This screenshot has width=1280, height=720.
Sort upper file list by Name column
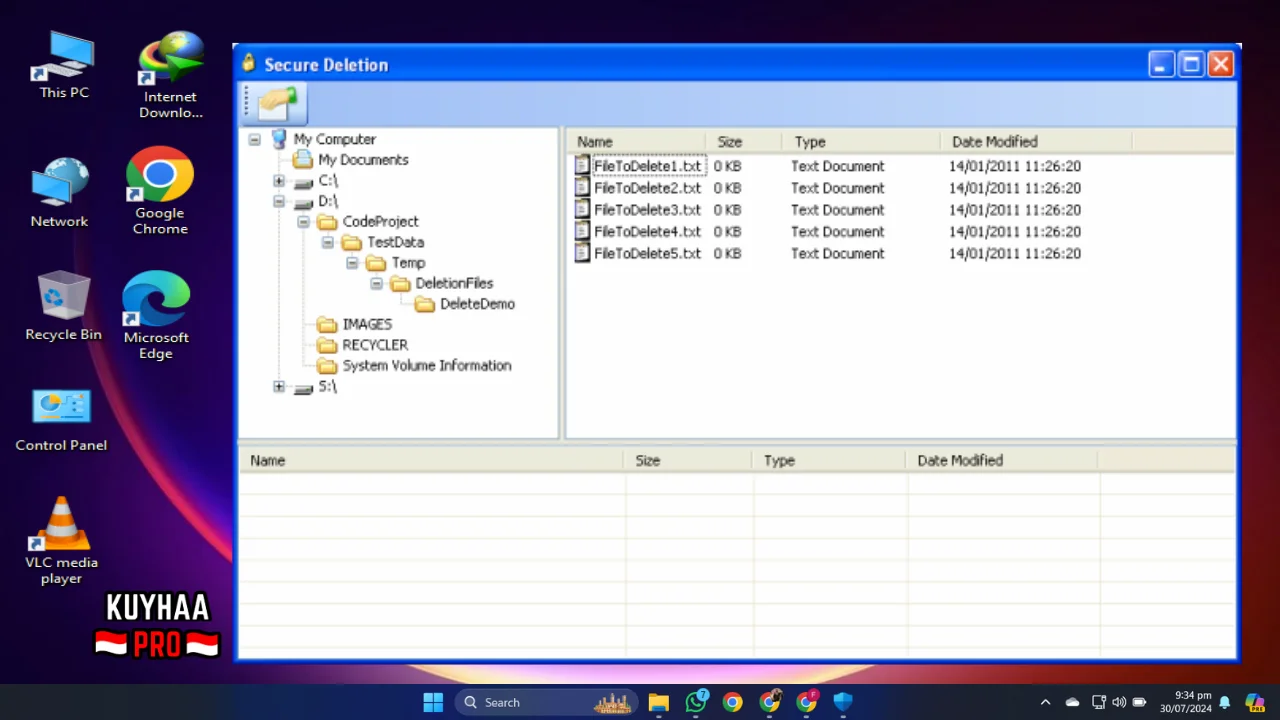(x=636, y=142)
